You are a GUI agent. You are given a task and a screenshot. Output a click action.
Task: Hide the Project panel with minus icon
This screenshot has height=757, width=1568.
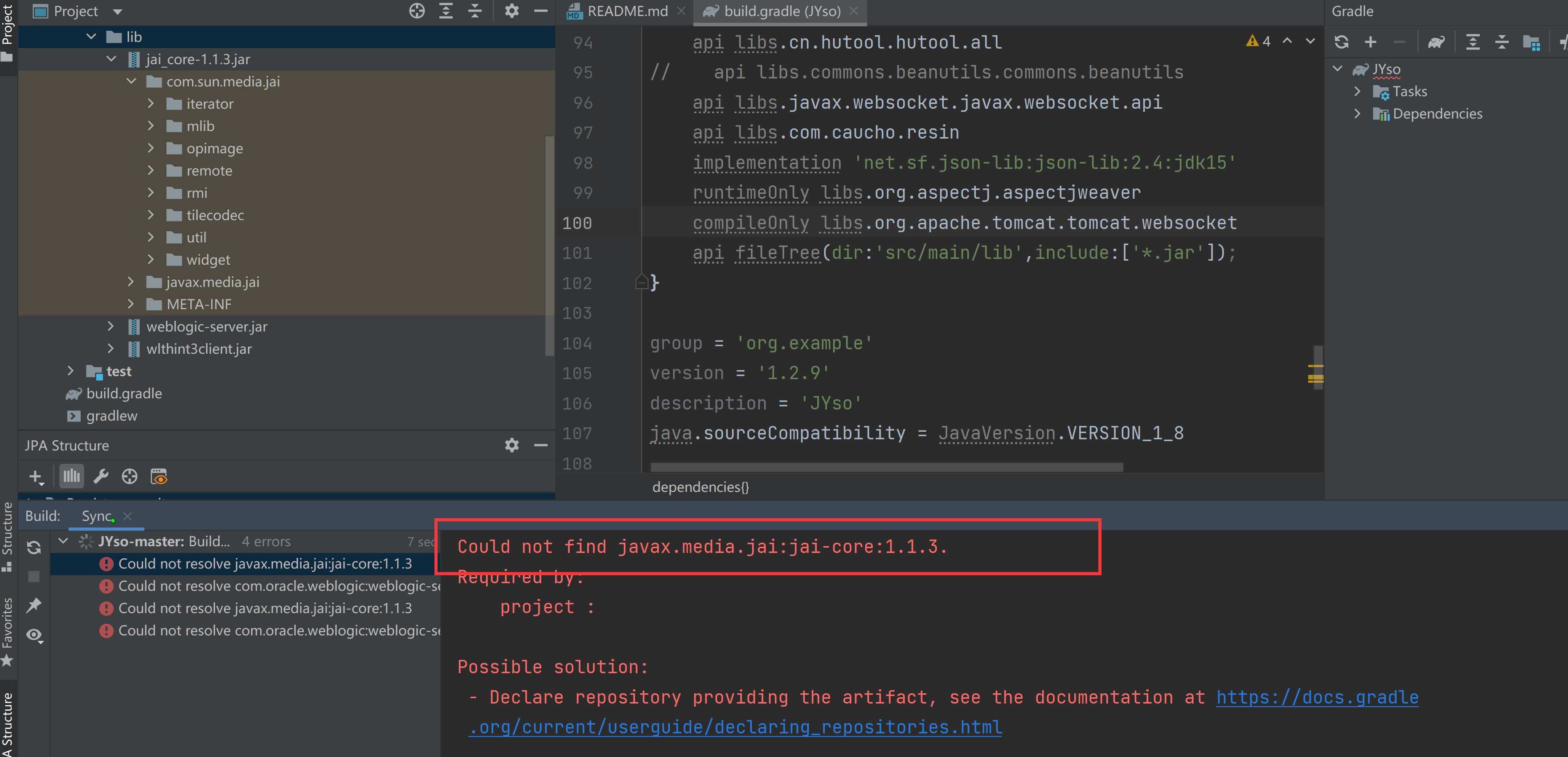[x=540, y=11]
